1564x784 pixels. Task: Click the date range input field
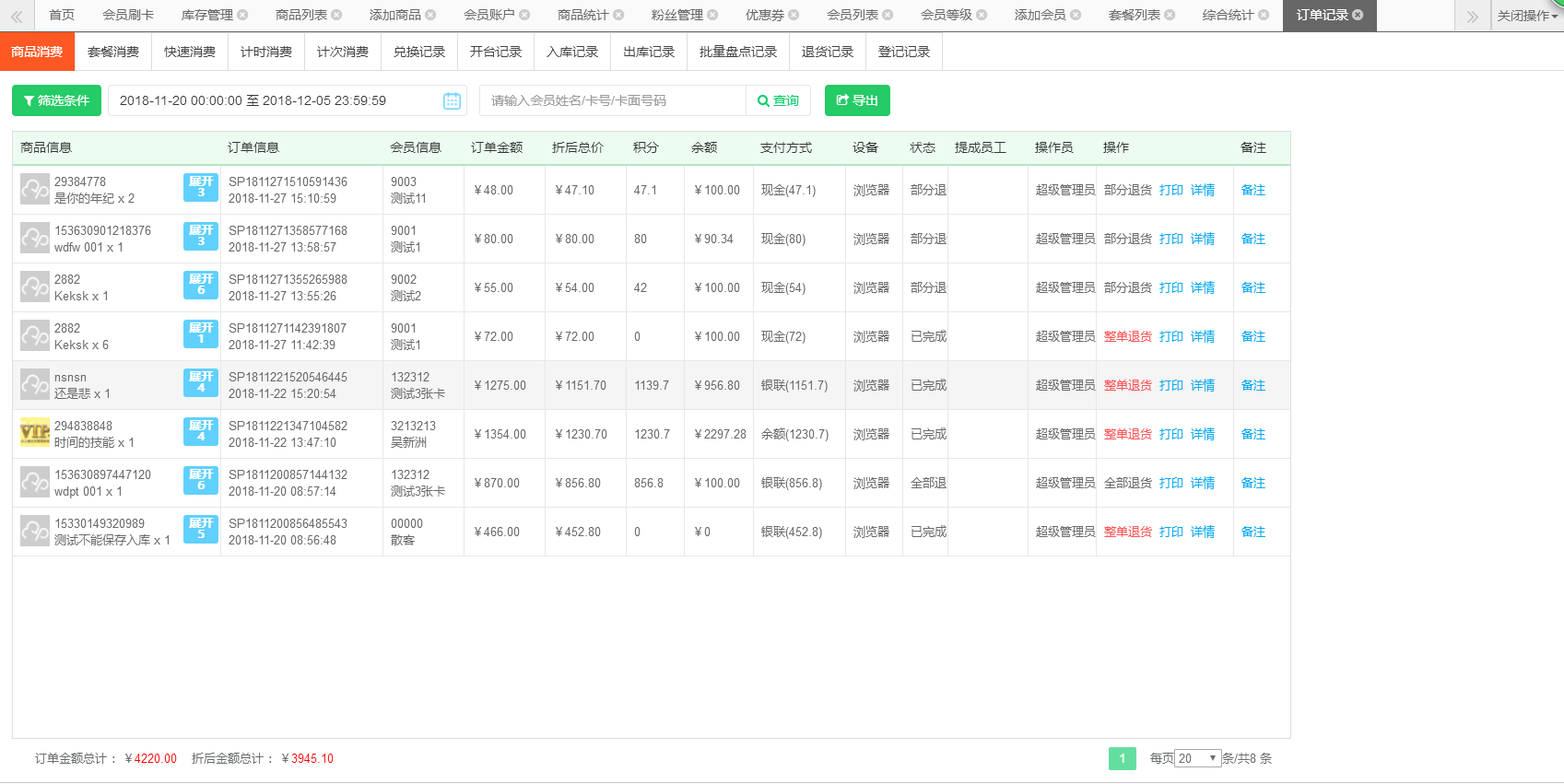pyautogui.click(x=288, y=100)
